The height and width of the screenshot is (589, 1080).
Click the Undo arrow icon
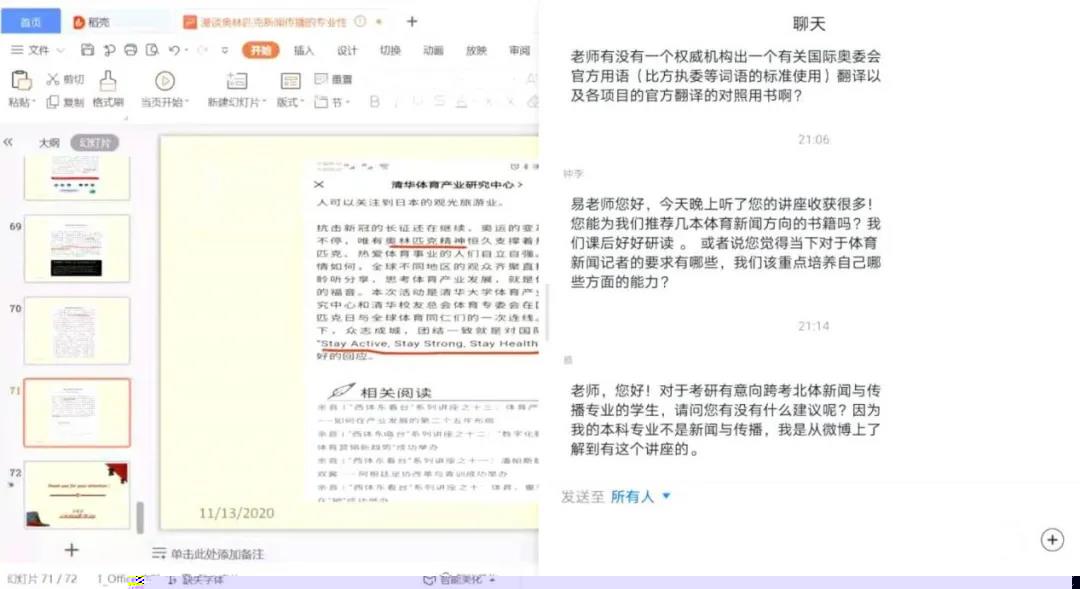click(175, 50)
